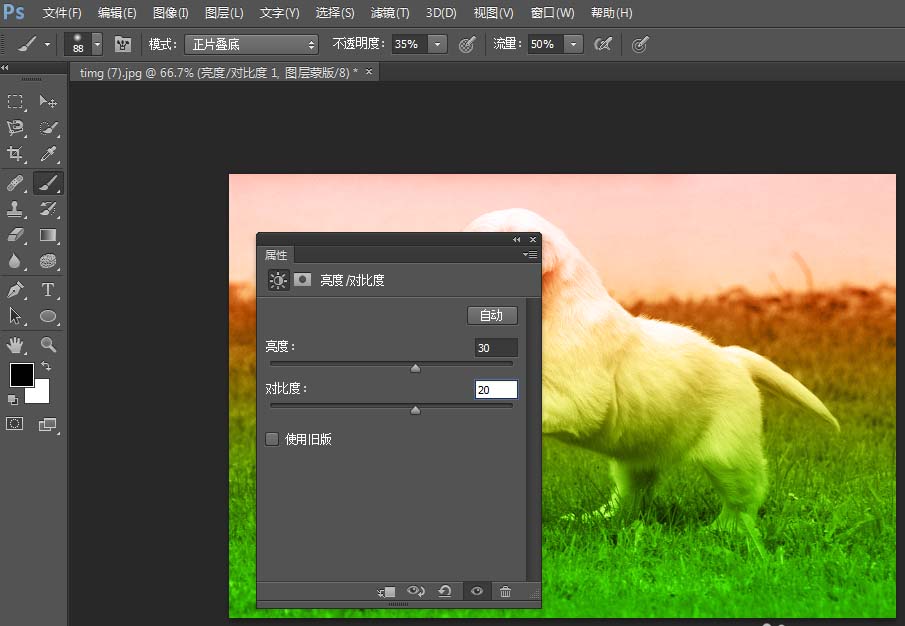Select the Rectangular Marquee tool
The image size is (905, 626).
16,102
